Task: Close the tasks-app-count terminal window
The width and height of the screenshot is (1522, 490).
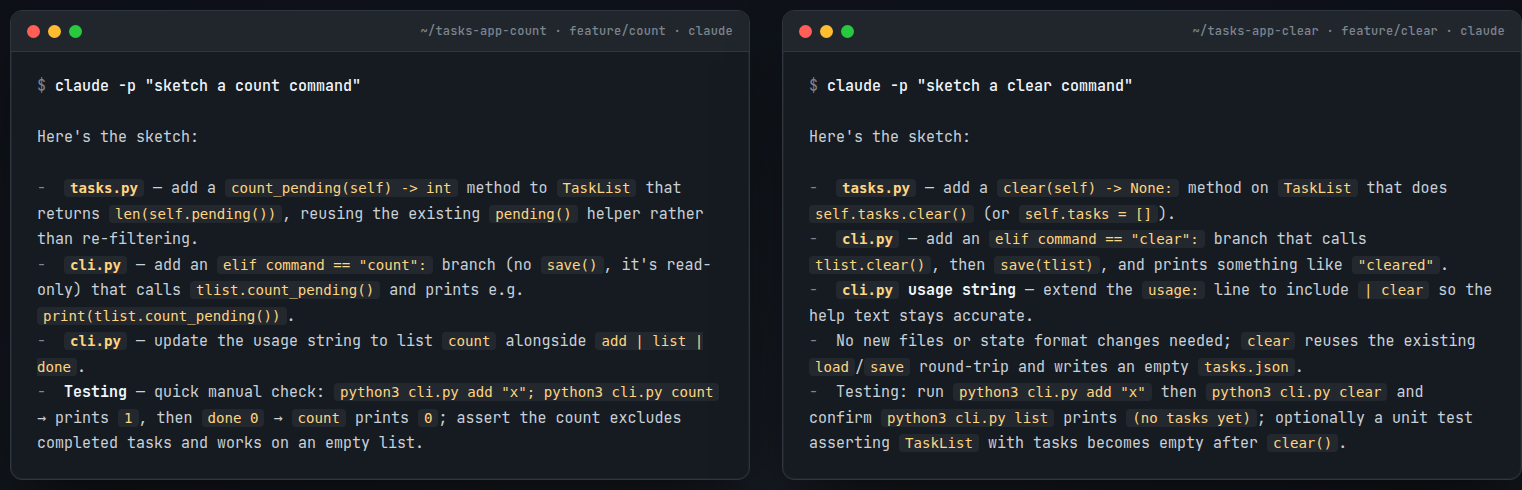Action: click(x=33, y=31)
